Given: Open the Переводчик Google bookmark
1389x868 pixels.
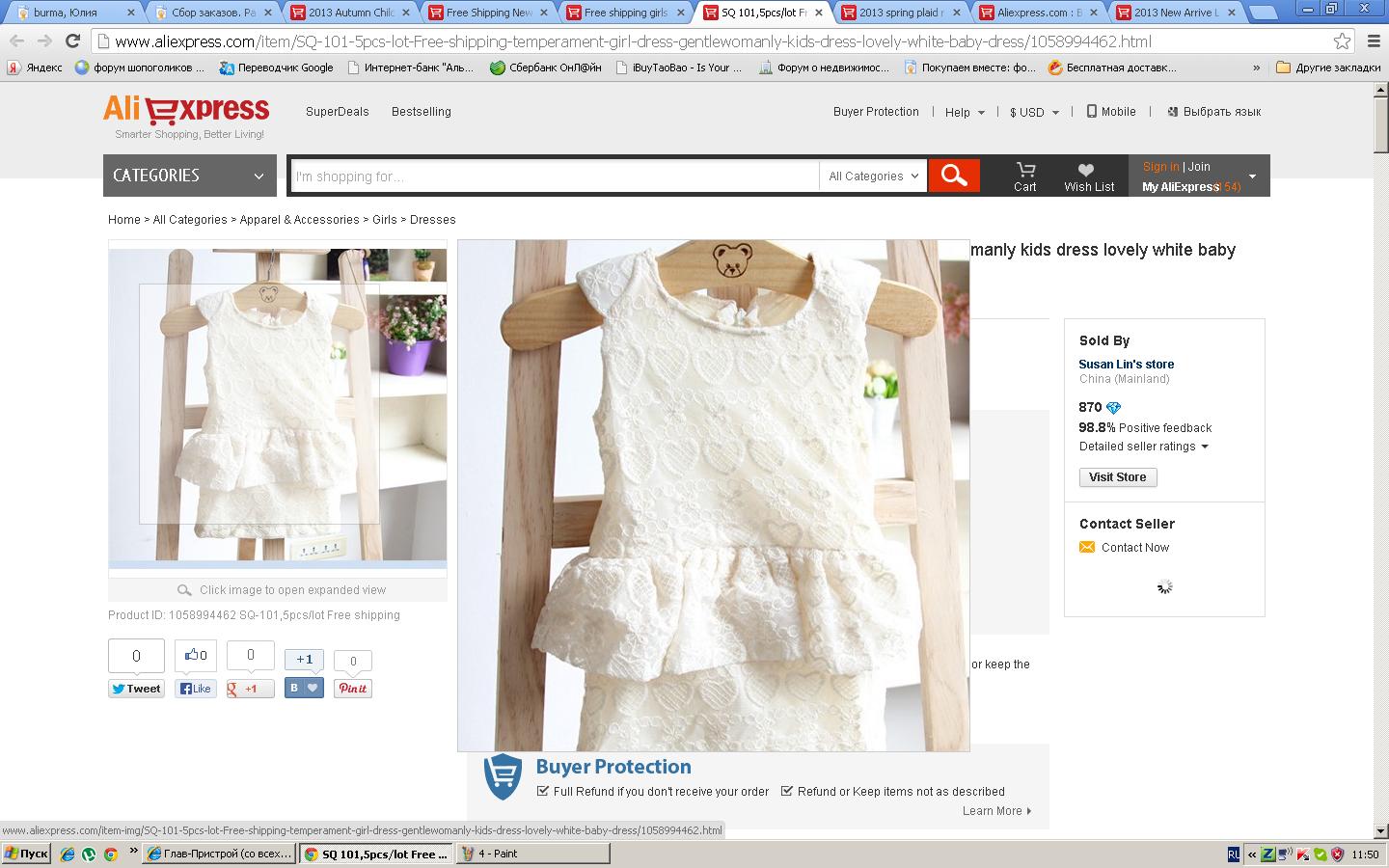Looking at the screenshot, I should click(x=276, y=68).
